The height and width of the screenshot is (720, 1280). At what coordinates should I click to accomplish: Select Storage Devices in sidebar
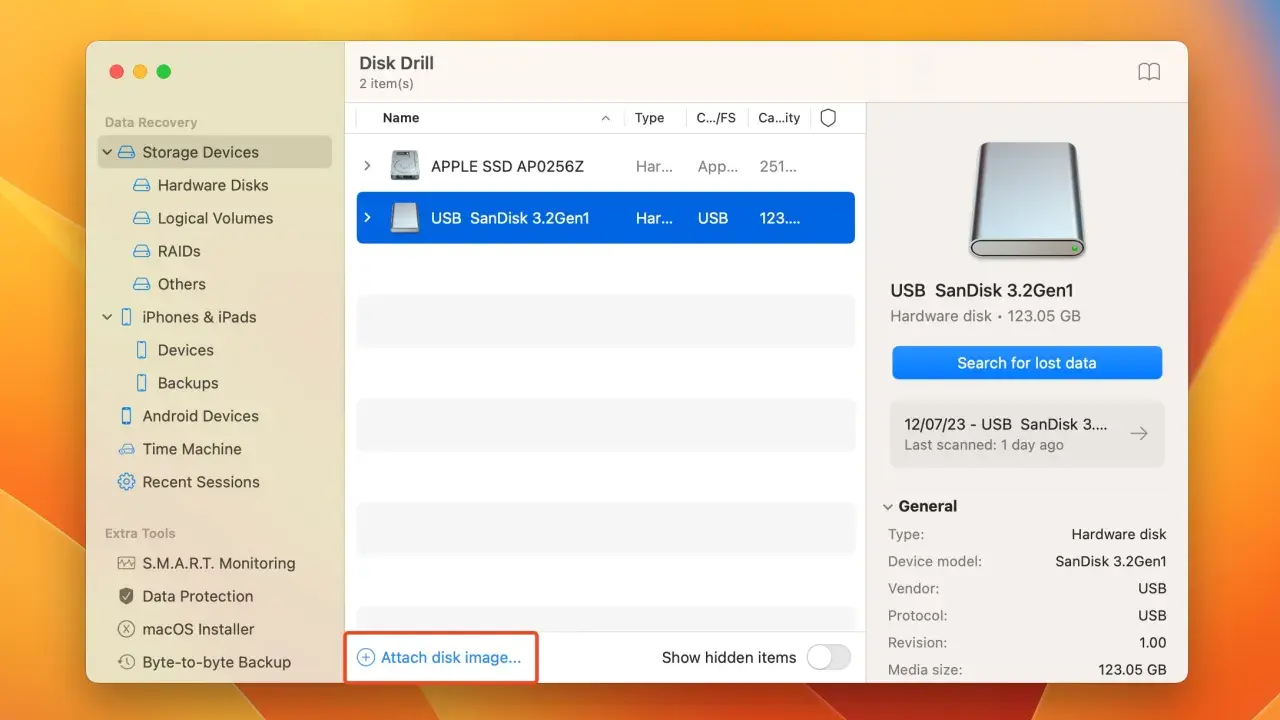point(215,152)
